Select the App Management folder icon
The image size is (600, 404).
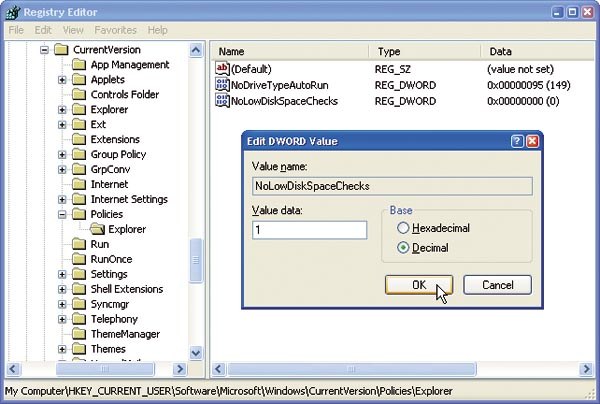pos(79,65)
